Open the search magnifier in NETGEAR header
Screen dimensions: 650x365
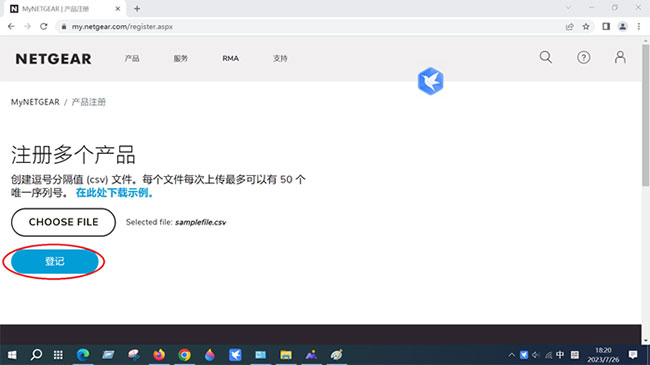click(x=546, y=57)
